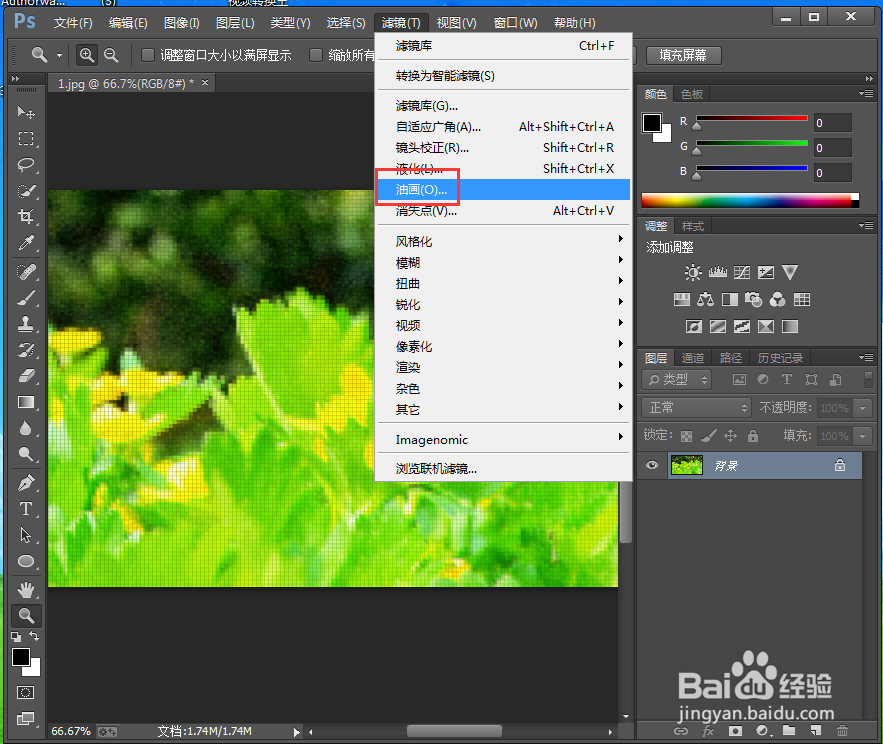Open the opacity 不透明度 dropdown arrow
The height and width of the screenshot is (744, 883).
pos(862,408)
